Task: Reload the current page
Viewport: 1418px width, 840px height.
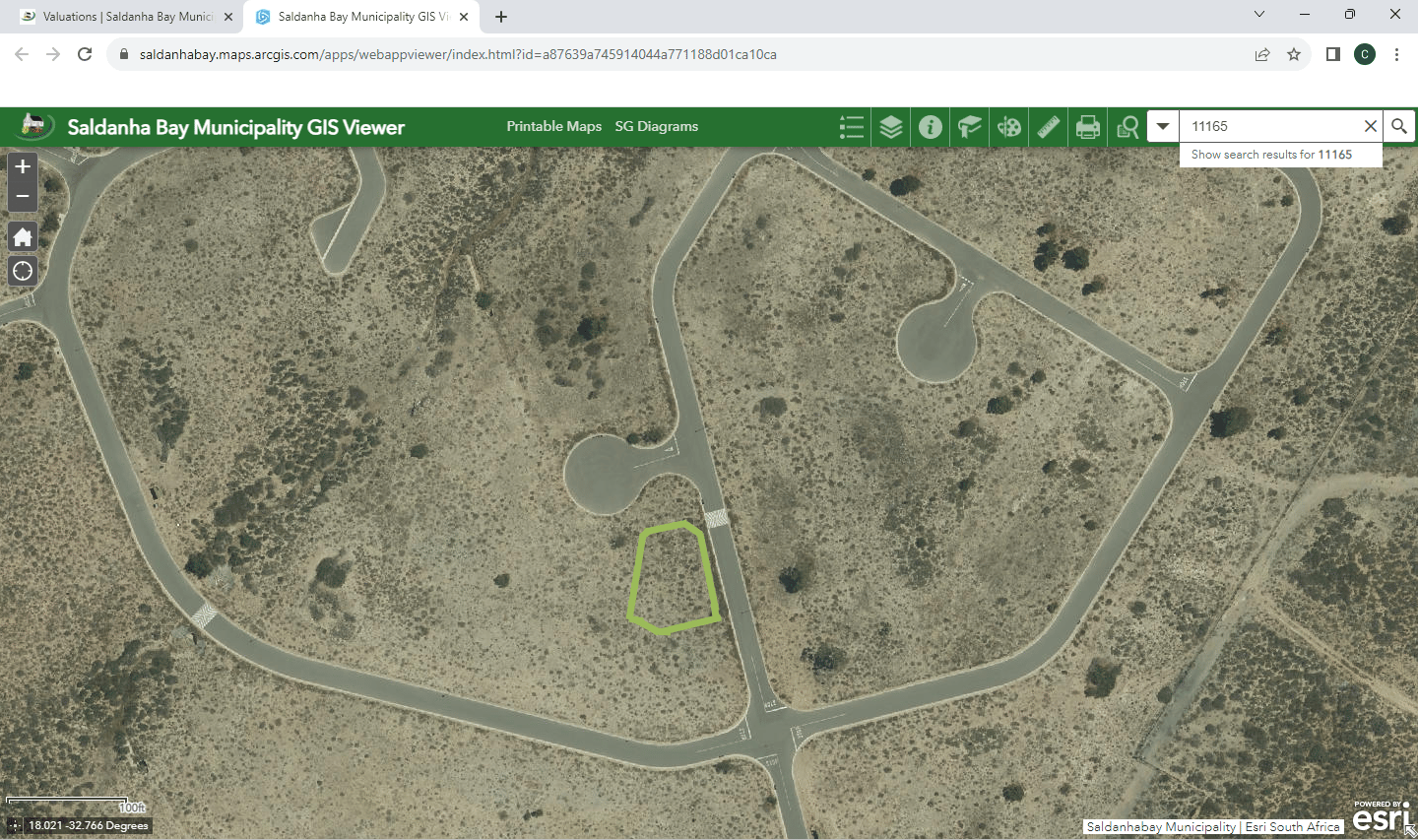Action: [x=85, y=54]
